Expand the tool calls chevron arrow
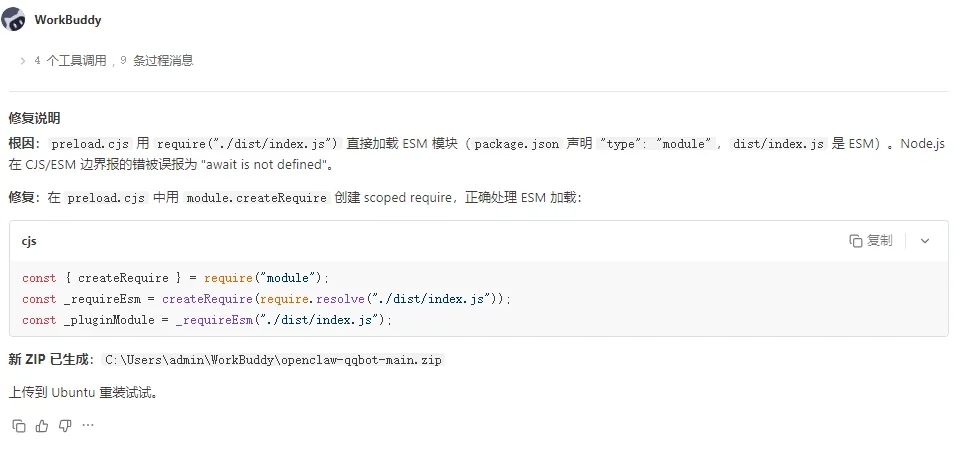Viewport: 960px width, 456px height. (23, 61)
